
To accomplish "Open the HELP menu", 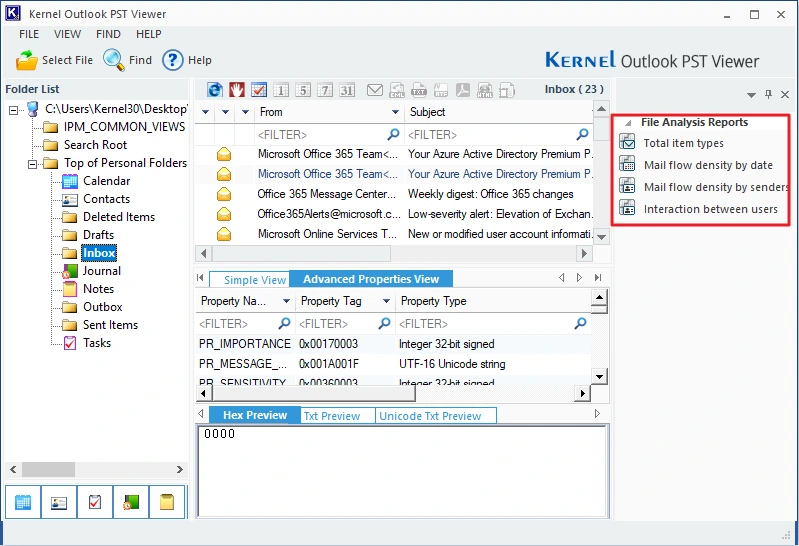I will pyautogui.click(x=148, y=34).
